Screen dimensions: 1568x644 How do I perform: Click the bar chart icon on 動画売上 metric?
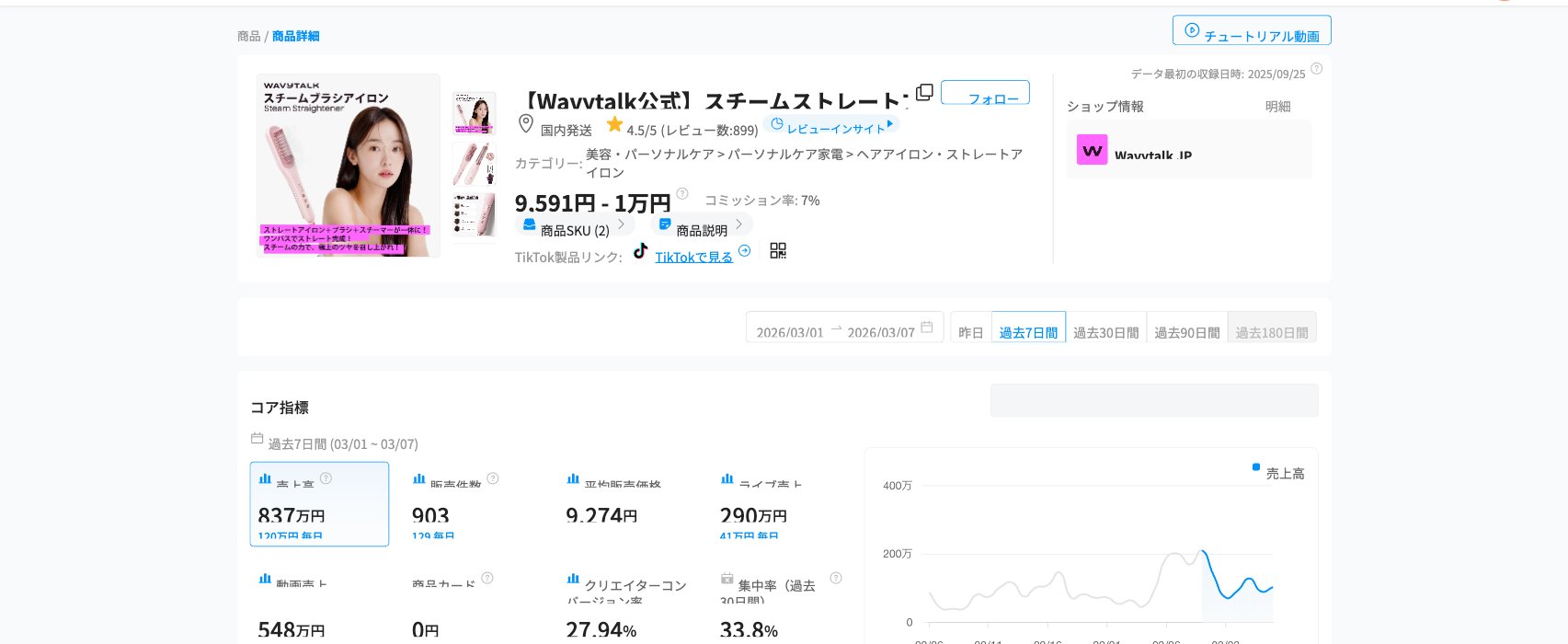[x=265, y=579]
